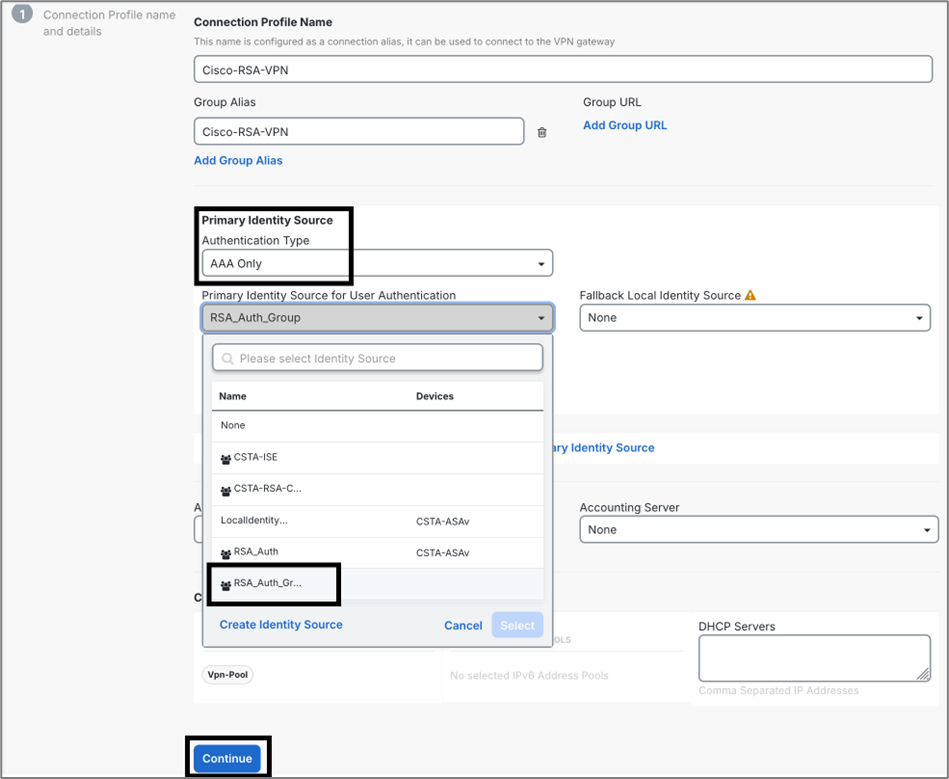Select None from identity source list
The height and width of the screenshot is (779, 949).
pos(233,426)
